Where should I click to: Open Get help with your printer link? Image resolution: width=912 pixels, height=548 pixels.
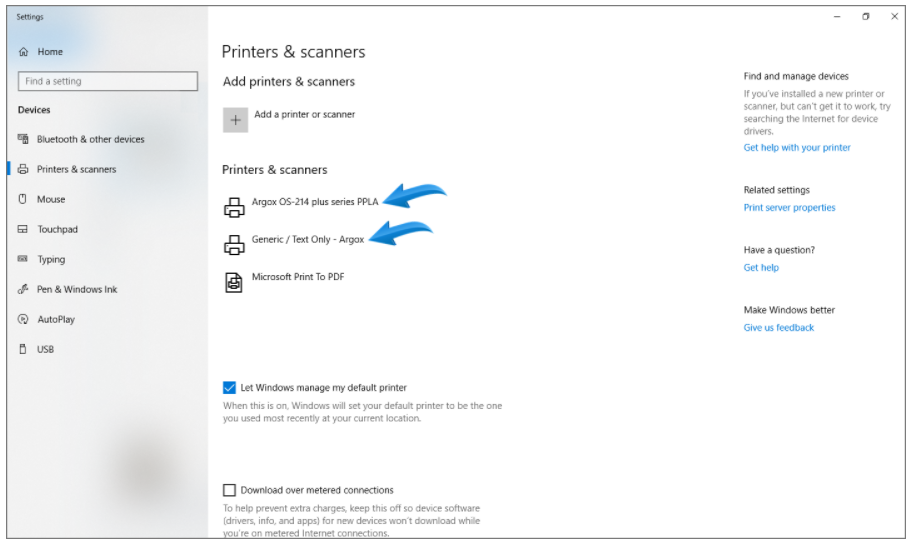(x=797, y=148)
